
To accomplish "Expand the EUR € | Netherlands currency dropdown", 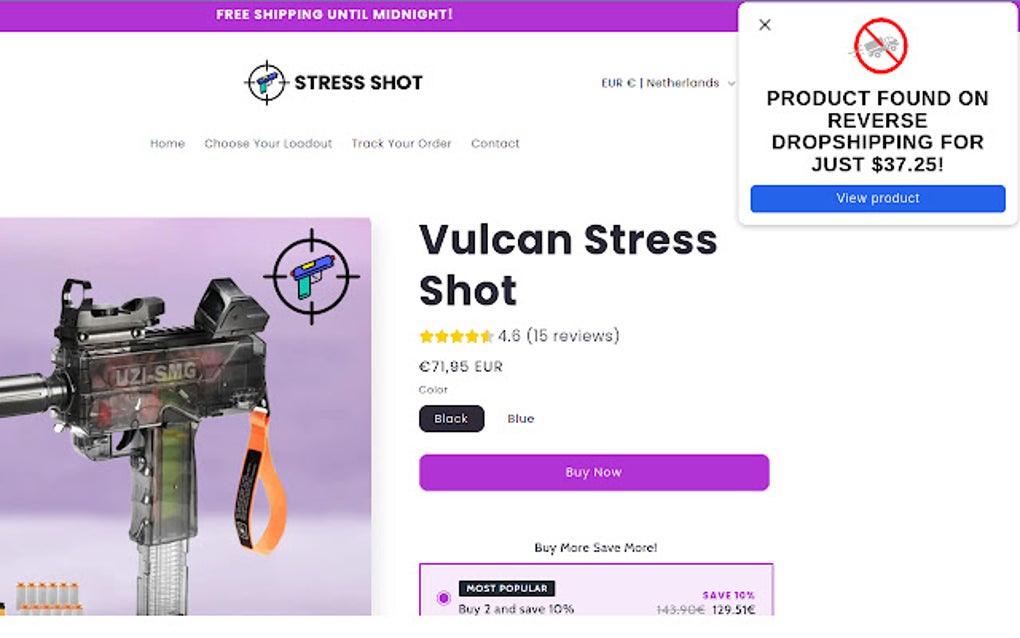I will (x=667, y=83).
